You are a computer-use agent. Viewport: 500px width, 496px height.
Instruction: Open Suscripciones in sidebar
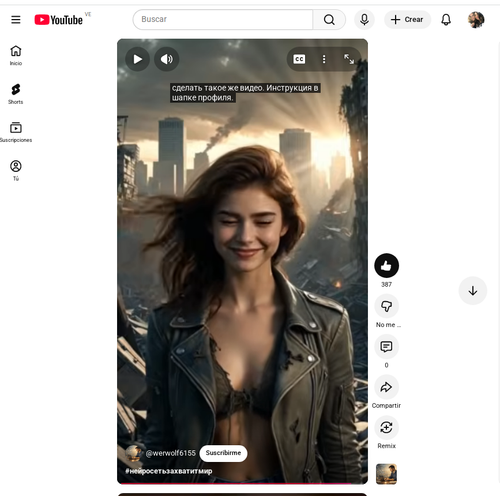(x=16, y=132)
